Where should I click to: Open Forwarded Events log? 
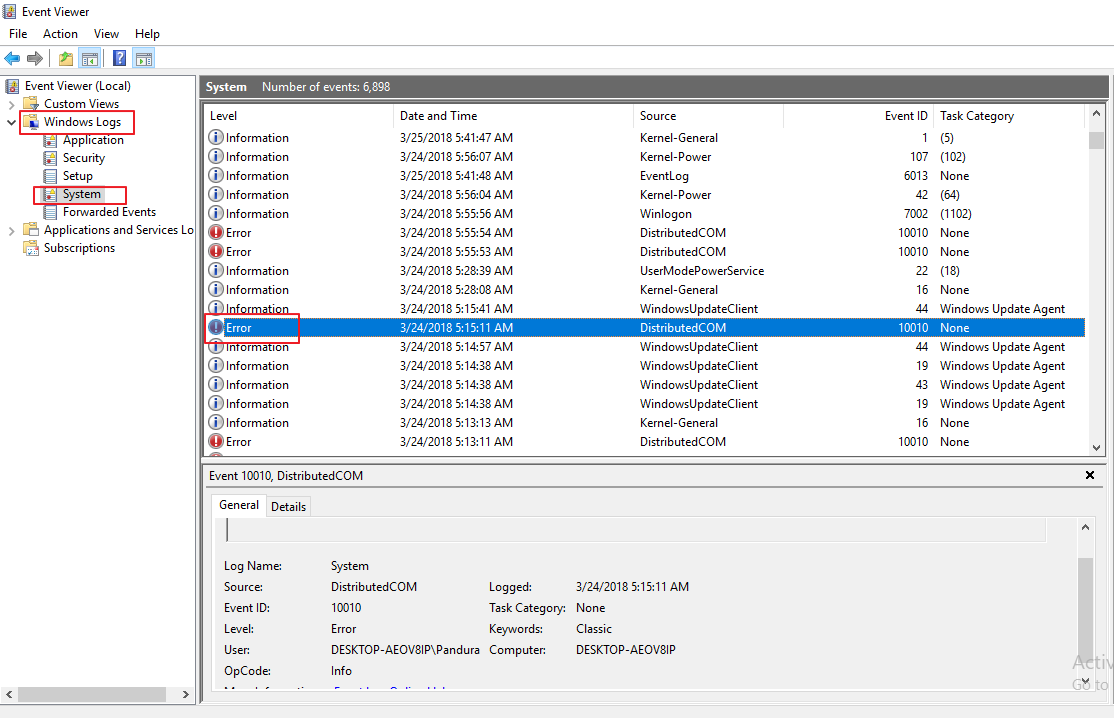pos(109,212)
